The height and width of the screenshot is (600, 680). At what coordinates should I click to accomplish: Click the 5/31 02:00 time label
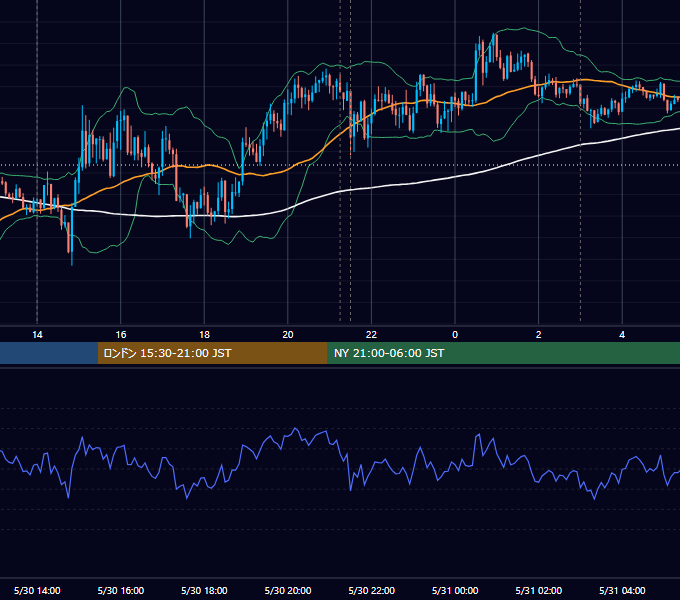point(539,590)
